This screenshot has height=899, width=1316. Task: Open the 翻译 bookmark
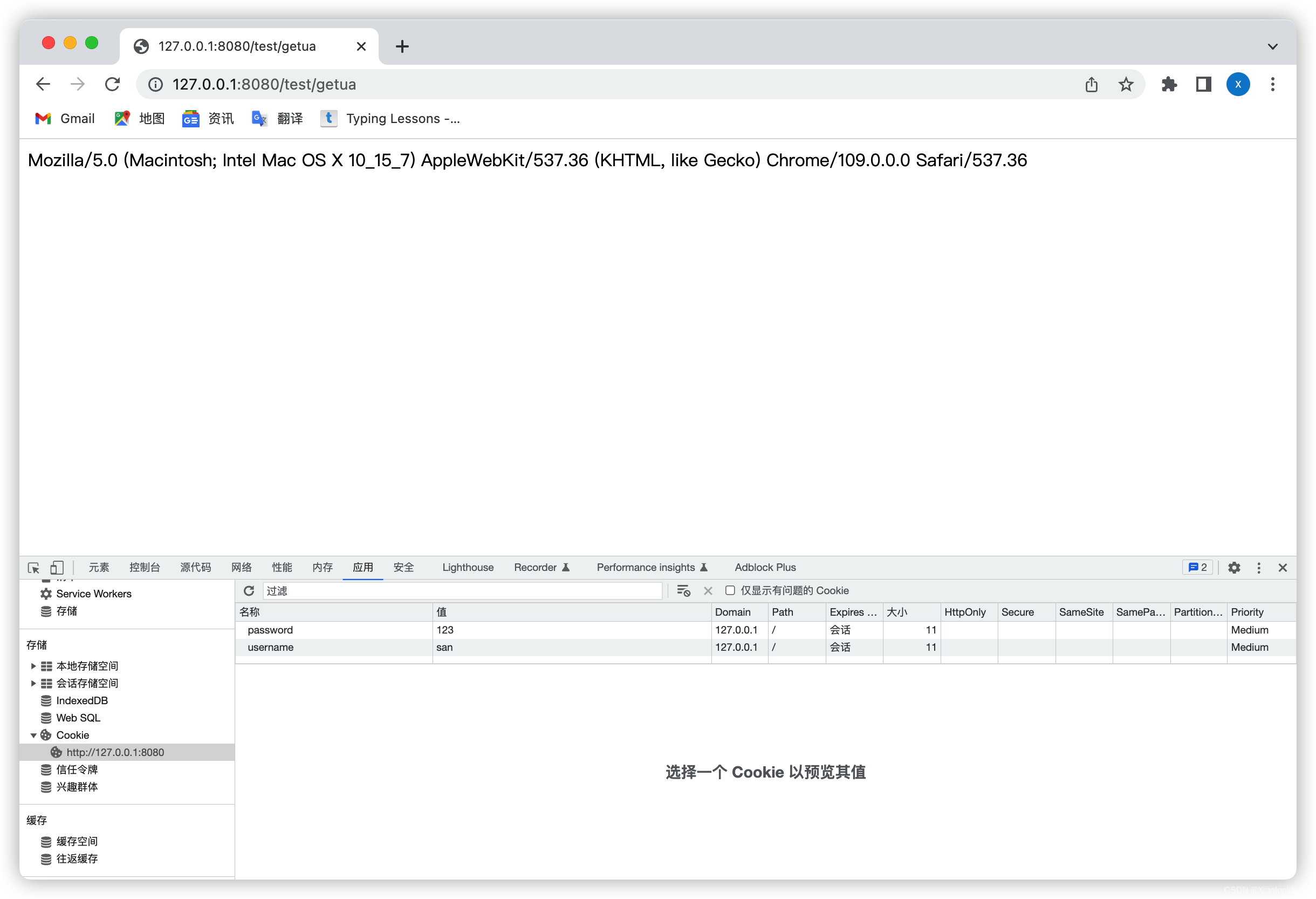[x=277, y=118]
